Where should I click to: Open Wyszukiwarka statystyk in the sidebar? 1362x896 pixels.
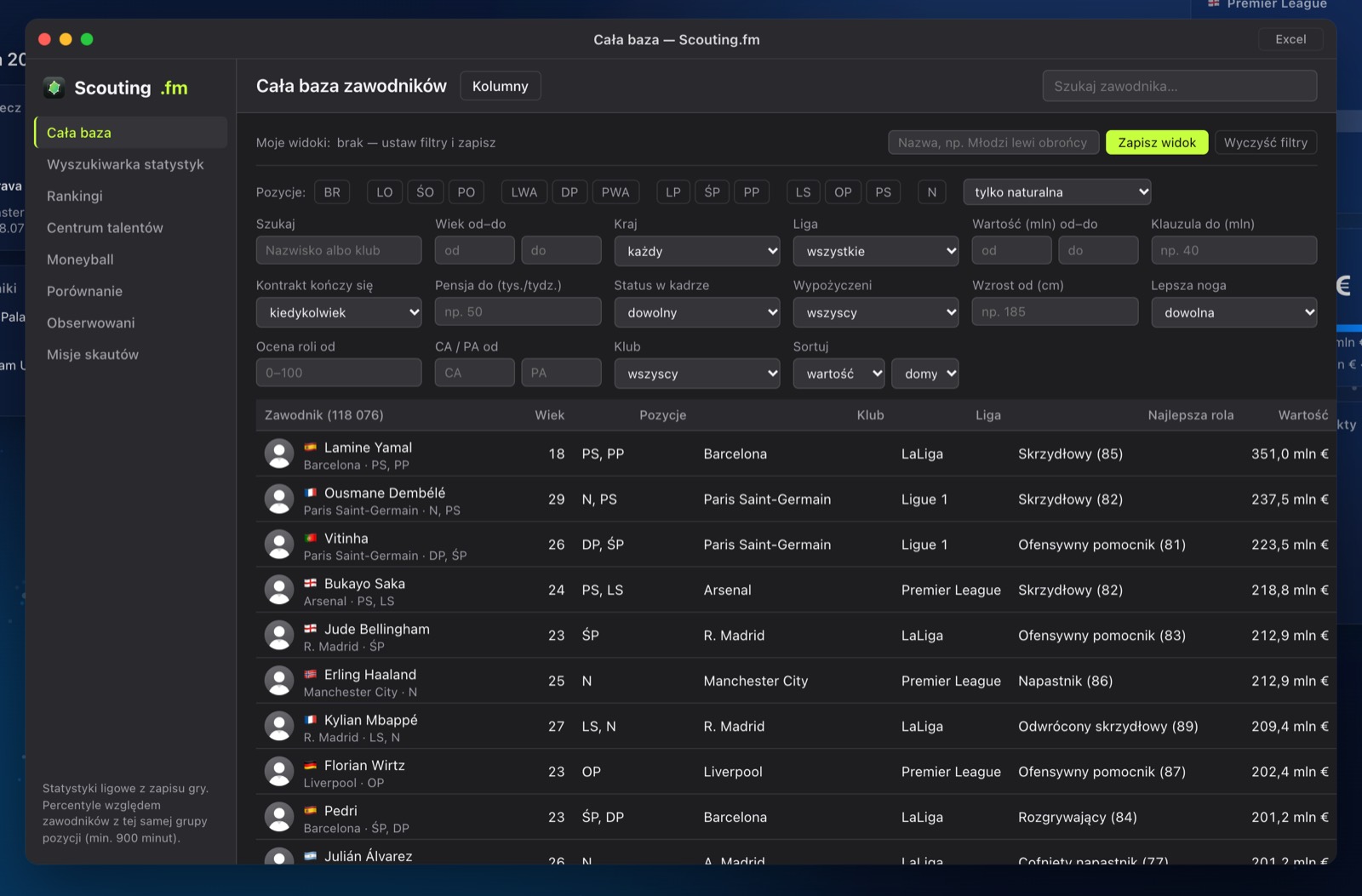point(131,164)
